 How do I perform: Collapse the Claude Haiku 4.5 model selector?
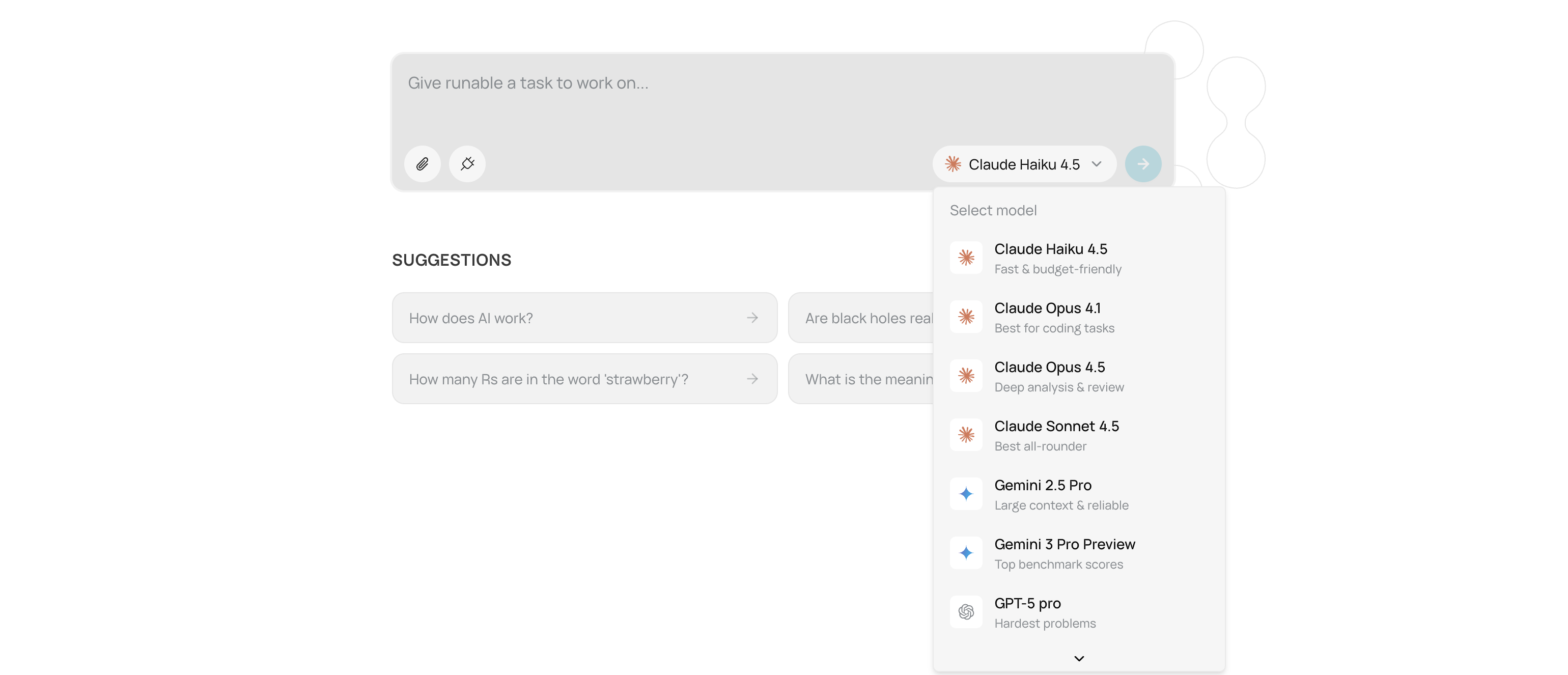(x=1024, y=164)
